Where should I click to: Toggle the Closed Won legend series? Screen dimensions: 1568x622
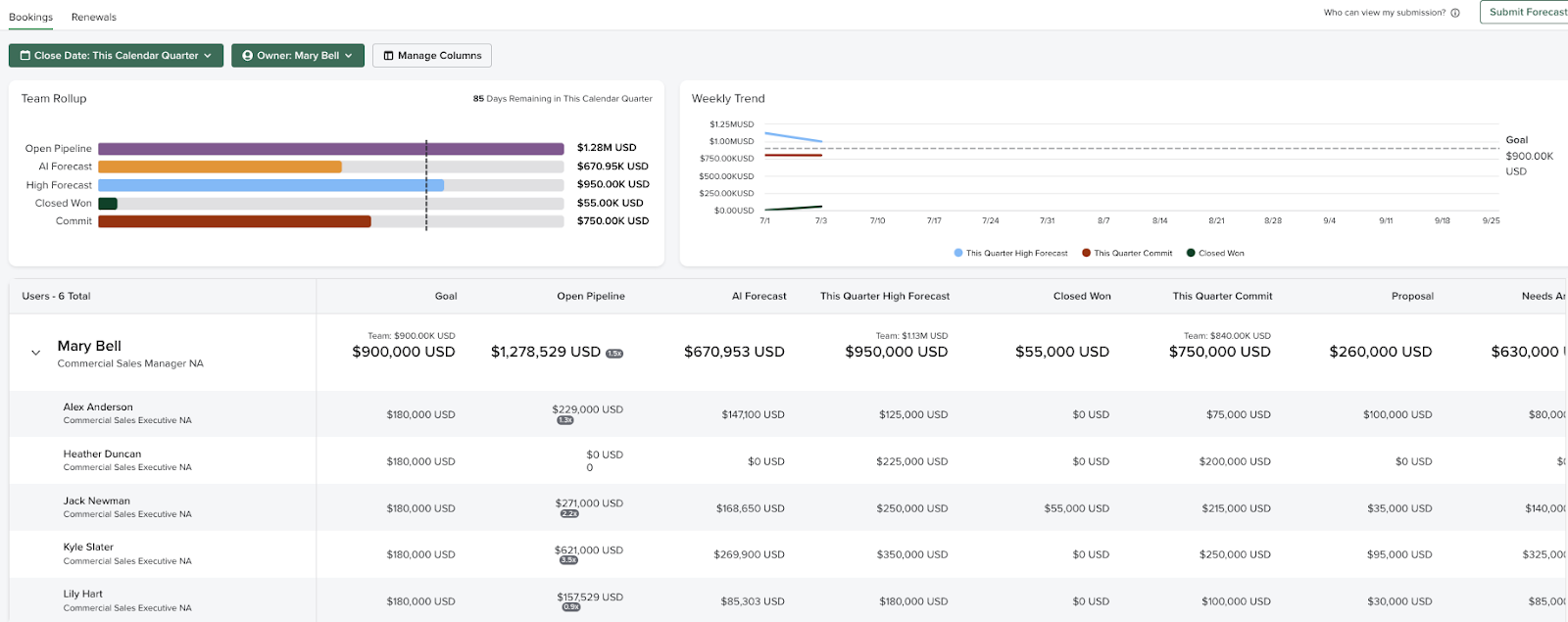tap(1220, 253)
